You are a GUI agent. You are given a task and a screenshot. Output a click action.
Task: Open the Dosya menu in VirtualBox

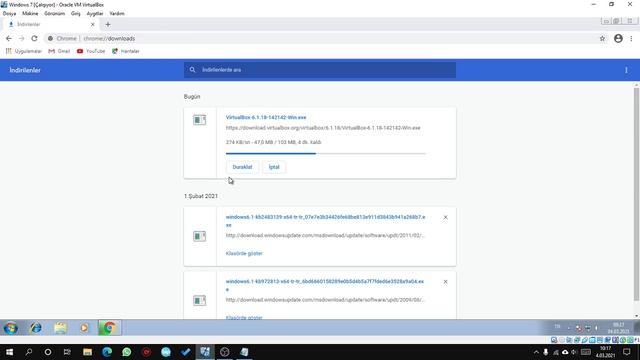pyautogui.click(x=9, y=13)
